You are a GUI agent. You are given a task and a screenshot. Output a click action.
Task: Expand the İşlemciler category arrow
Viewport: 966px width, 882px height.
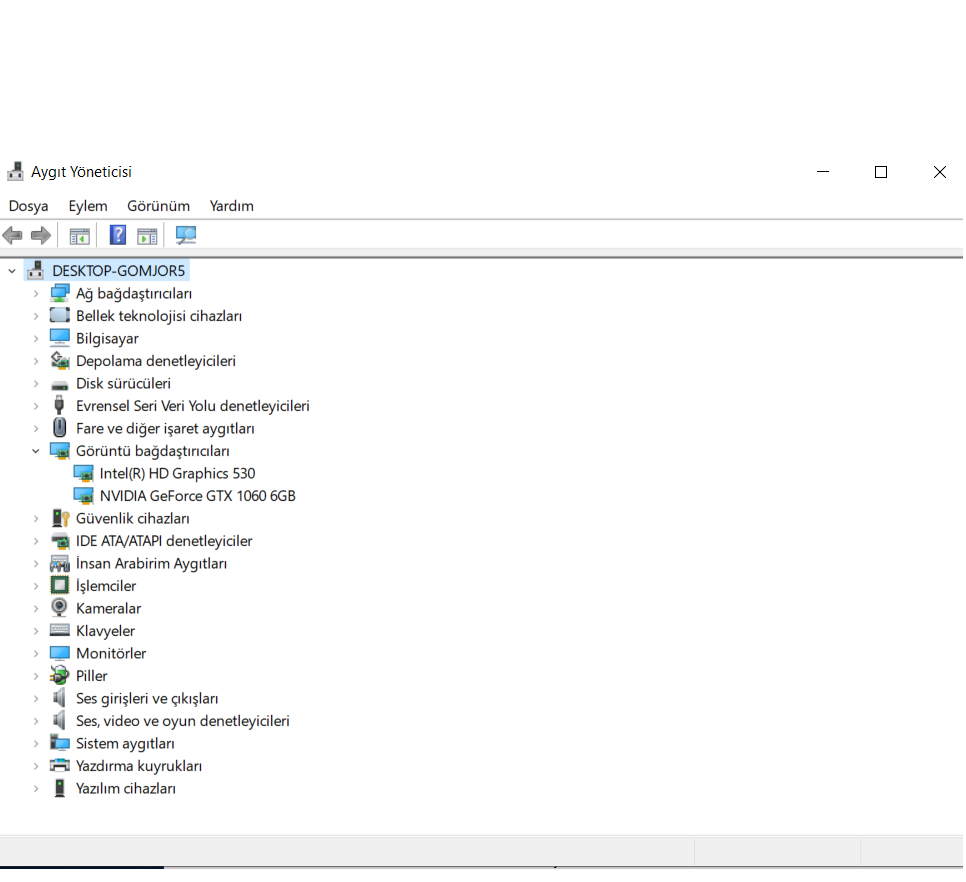tap(36, 586)
